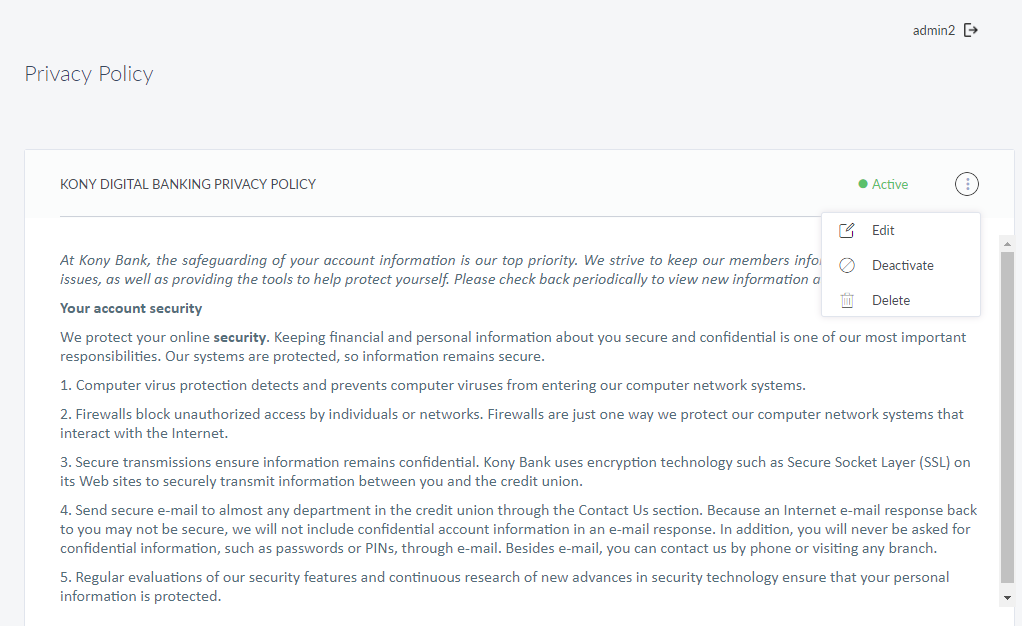Click the scrollbar down arrow
The image size is (1022, 626).
[1007, 597]
